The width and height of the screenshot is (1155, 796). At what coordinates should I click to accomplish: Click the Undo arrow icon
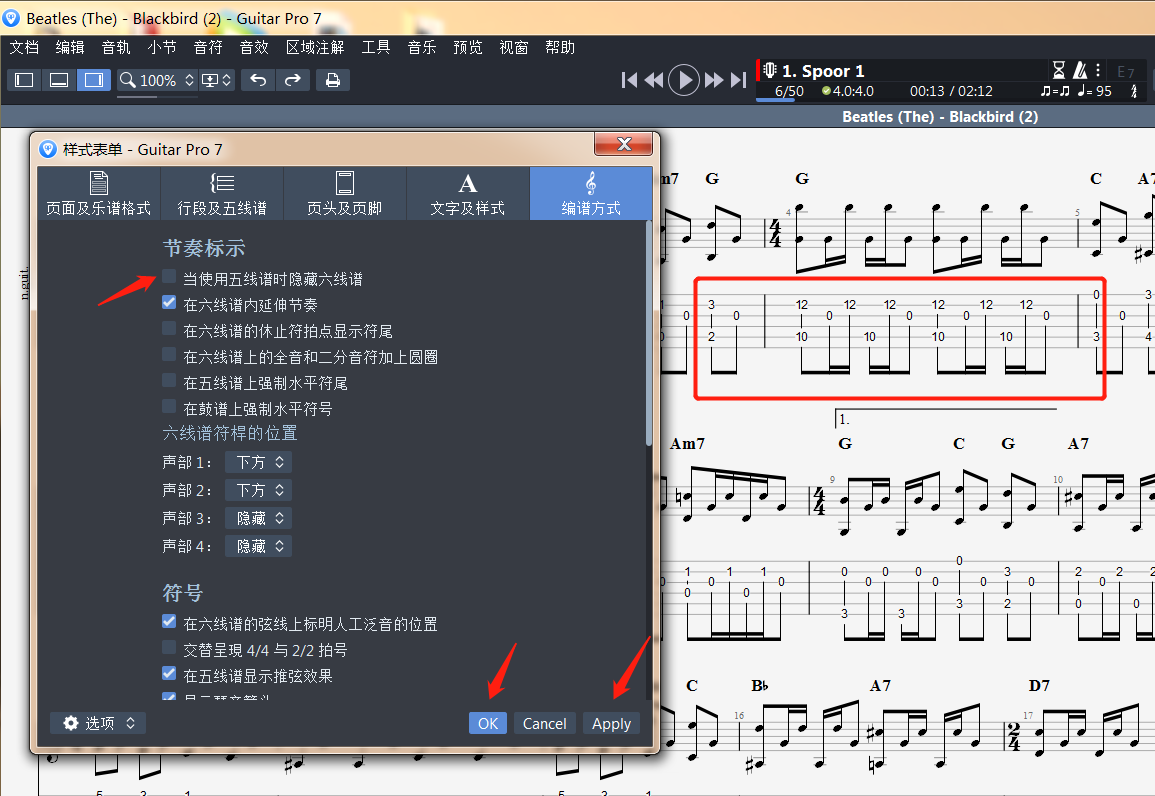[x=258, y=80]
